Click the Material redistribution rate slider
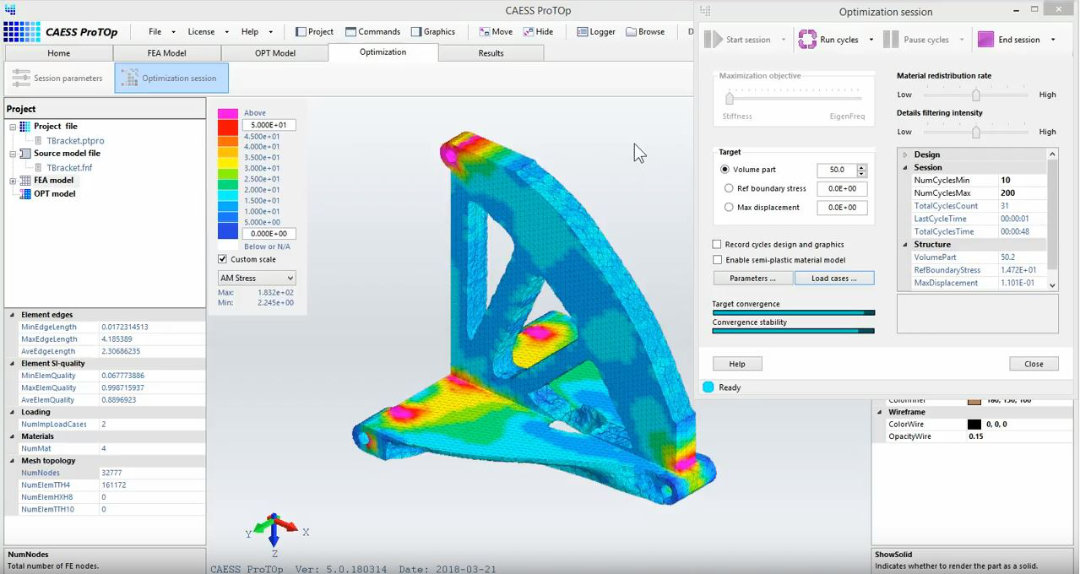Image resolution: width=1080 pixels, height=574 pixels. pyautogui.click(x=976, y=94)
